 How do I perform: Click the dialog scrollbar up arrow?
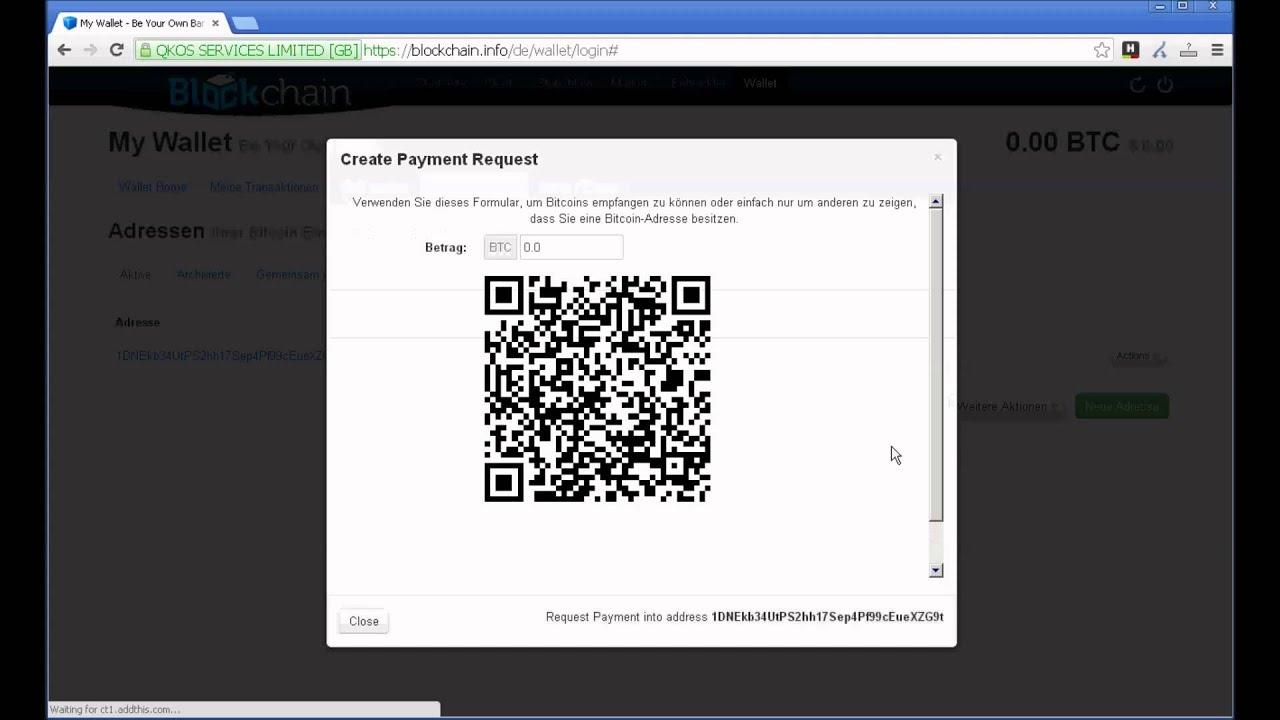[936, 202]
